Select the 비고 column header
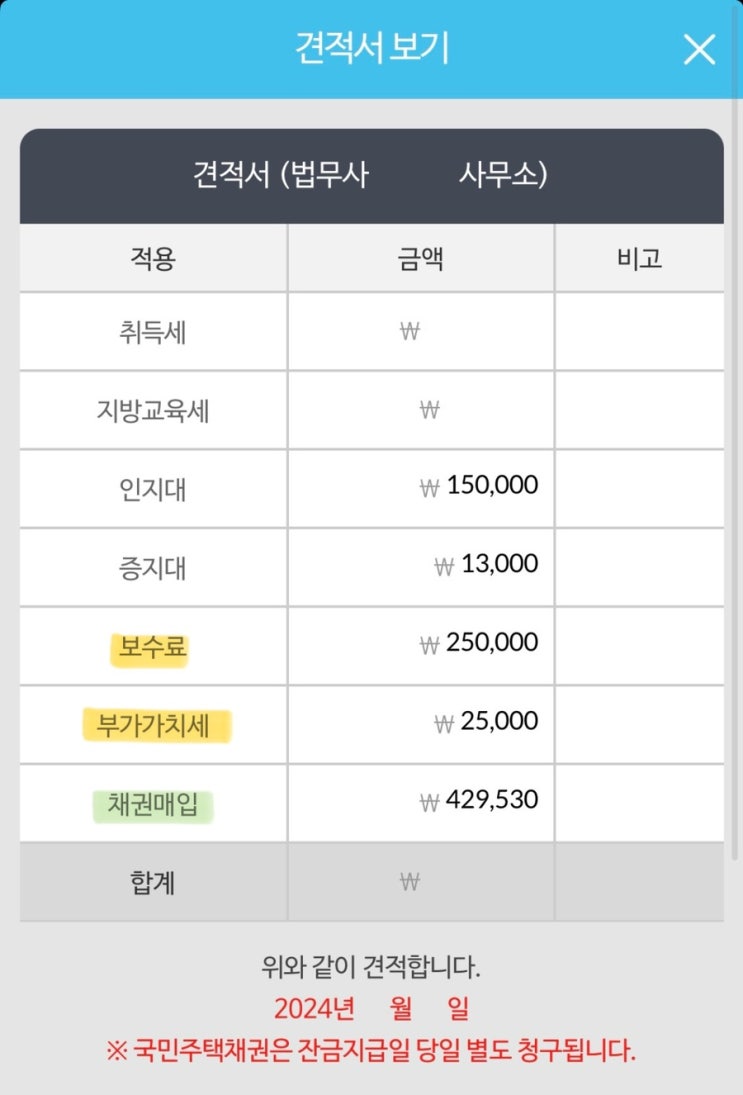The image size is (743, 1095). point(640,259)
